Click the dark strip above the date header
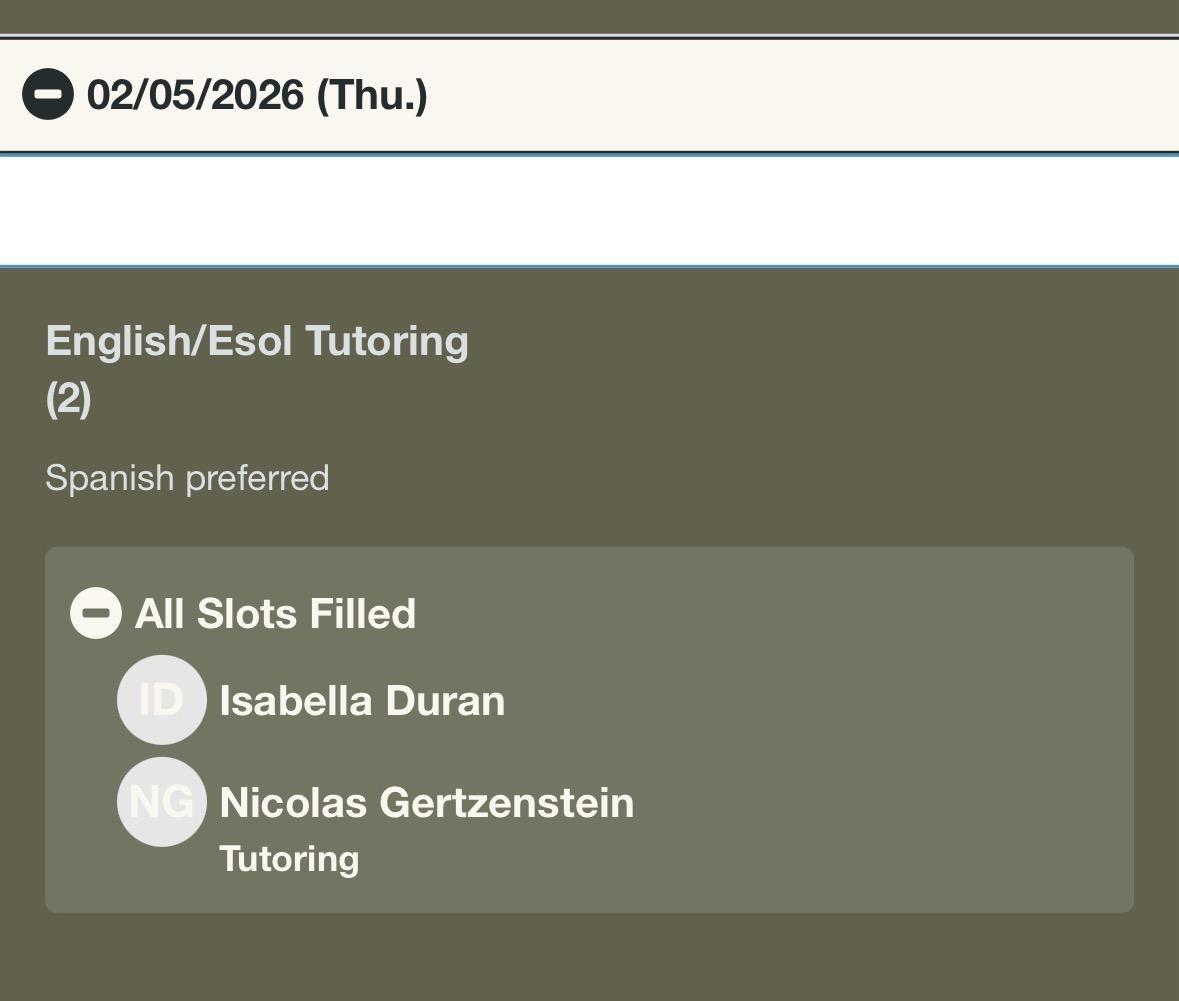Image resolution: width=1179 pixels, height=1001 pixels. click(x=589, y=15)
